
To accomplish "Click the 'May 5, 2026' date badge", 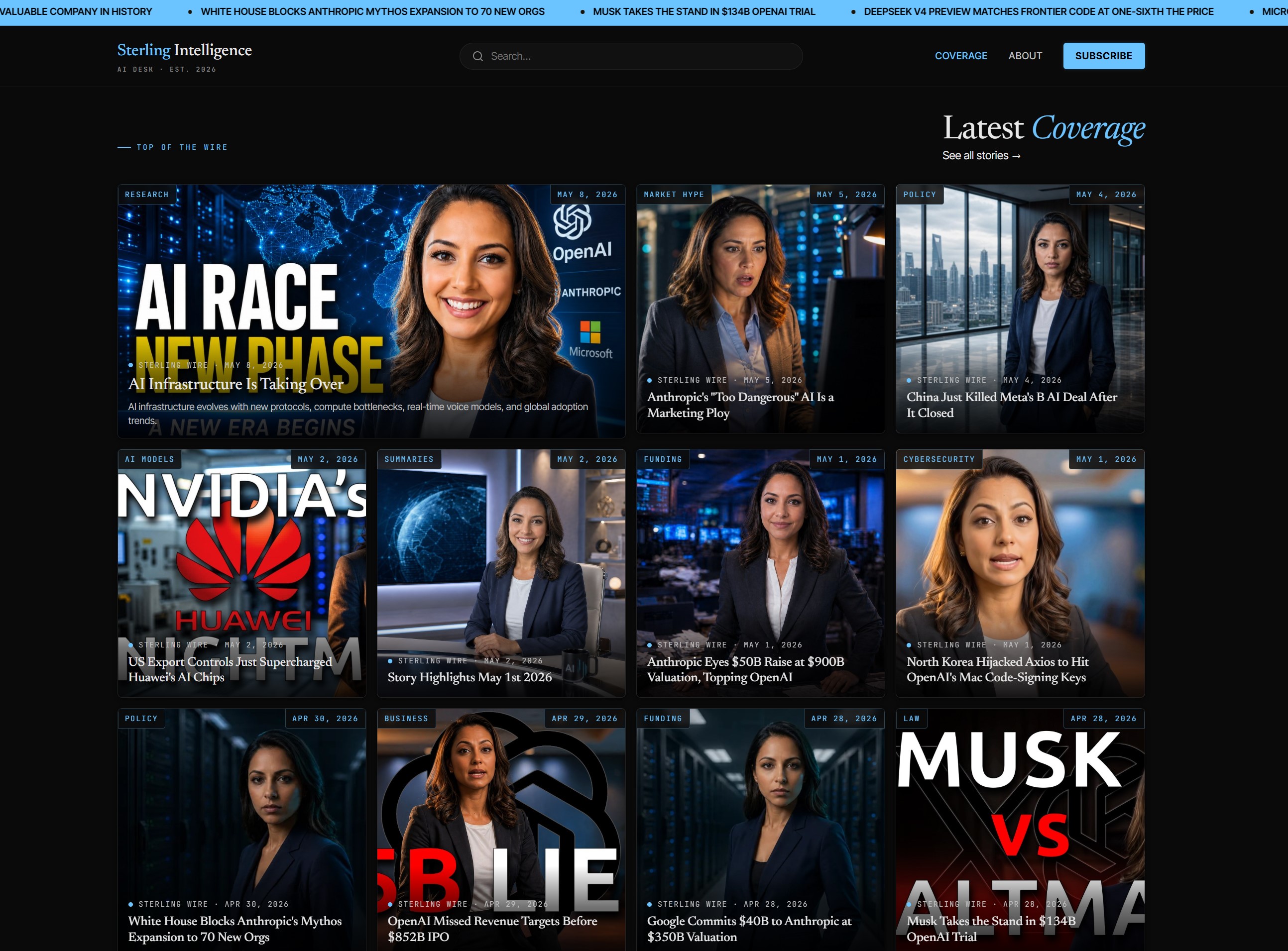I will pyautogui.click(x=847, y=195).
